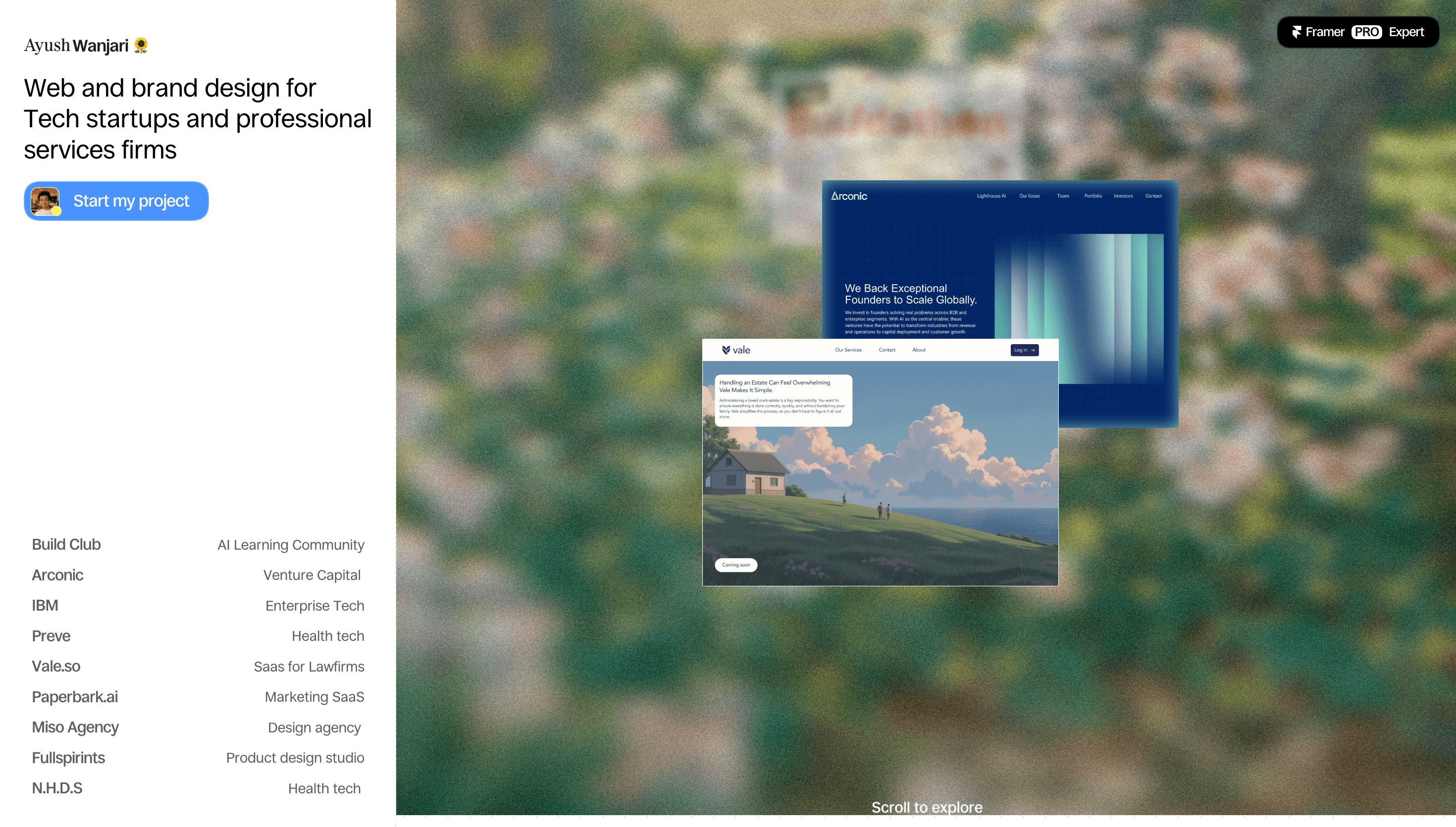Click the Arconic logo in the preview
Image resolution: width=1456 pixels, height=827 pixels.
click(x=849, y=196)
